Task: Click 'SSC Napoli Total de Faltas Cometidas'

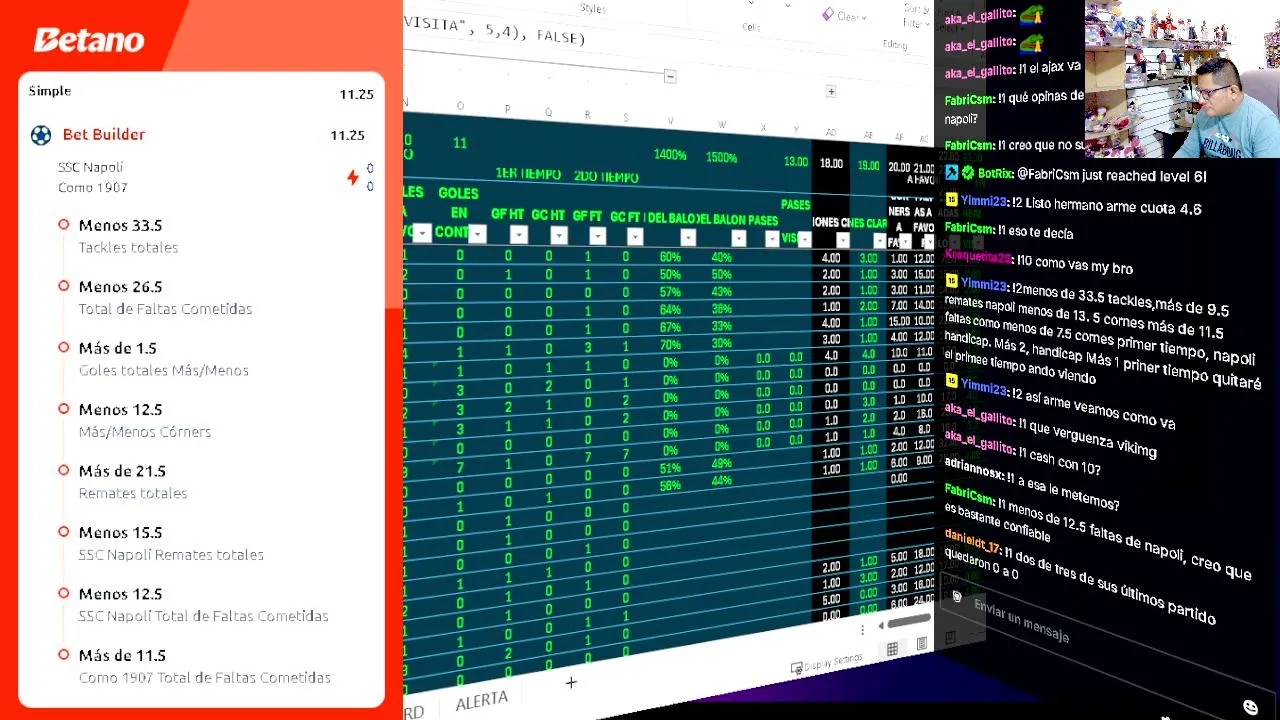Action: [x=203, y=616]
